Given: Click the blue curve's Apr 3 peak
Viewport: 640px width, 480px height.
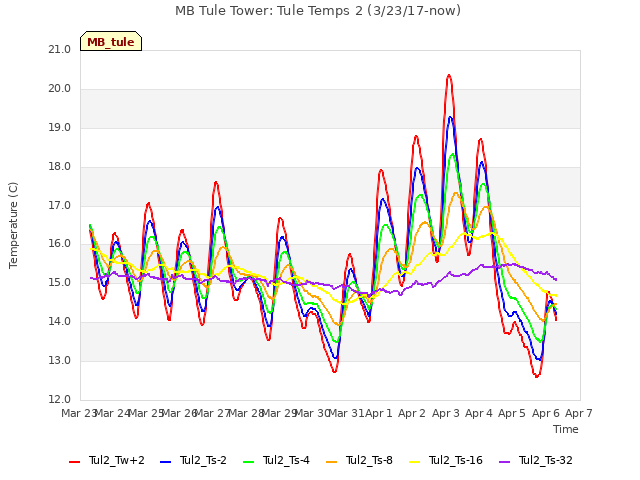Looking at the screenshot, I should tap(450, 118).
